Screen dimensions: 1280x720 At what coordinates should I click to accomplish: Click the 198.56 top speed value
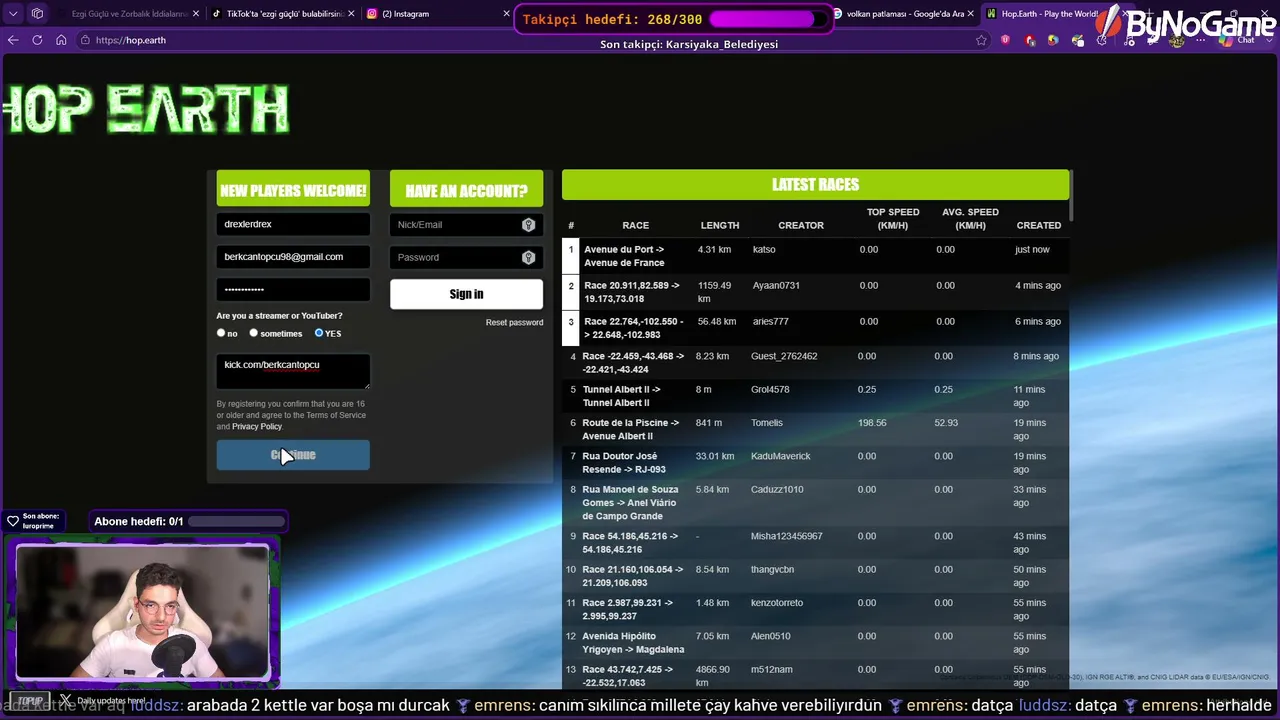(x=872, y=423)
